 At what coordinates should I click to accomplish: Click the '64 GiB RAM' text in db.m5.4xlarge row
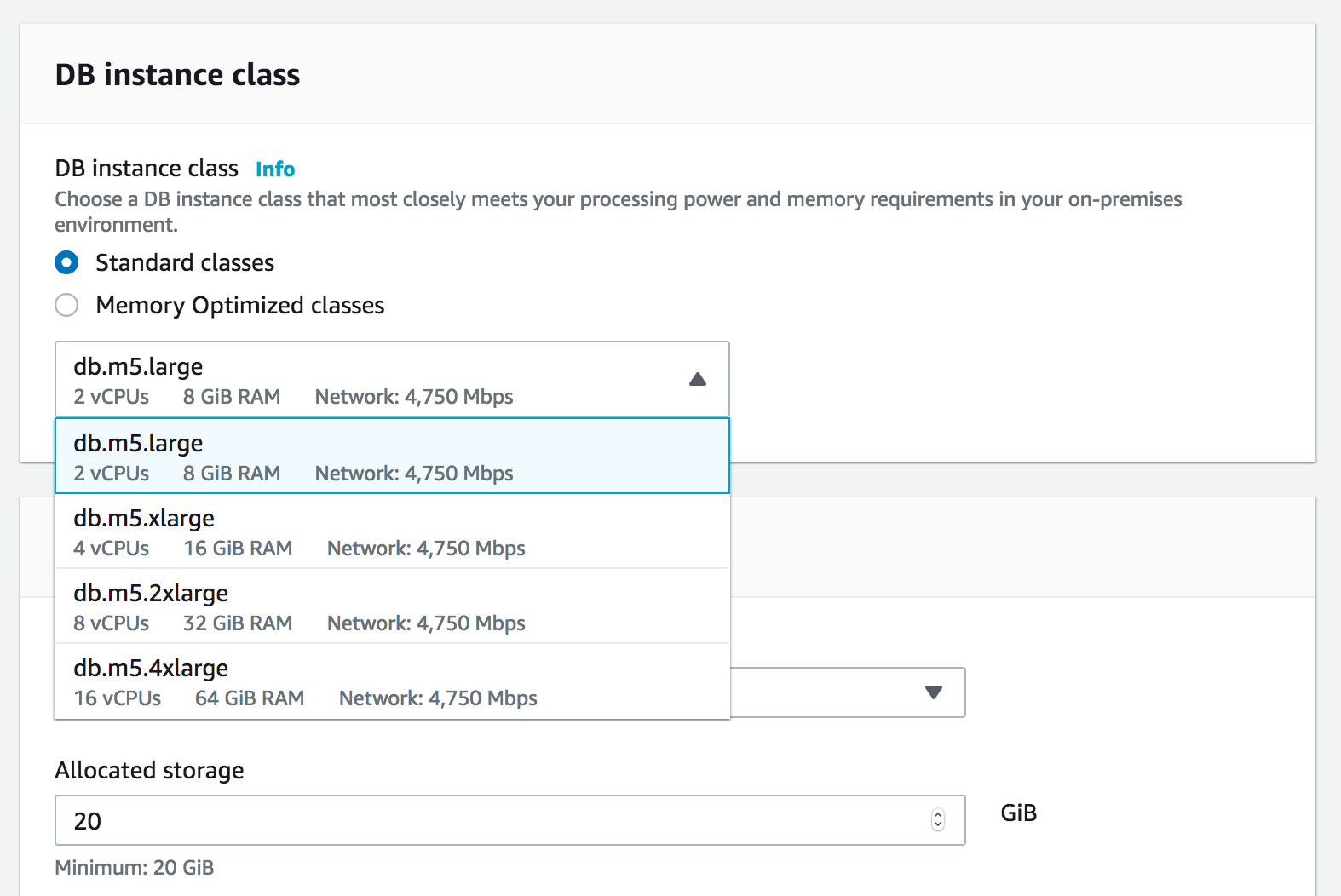click(x=250, y=698)
